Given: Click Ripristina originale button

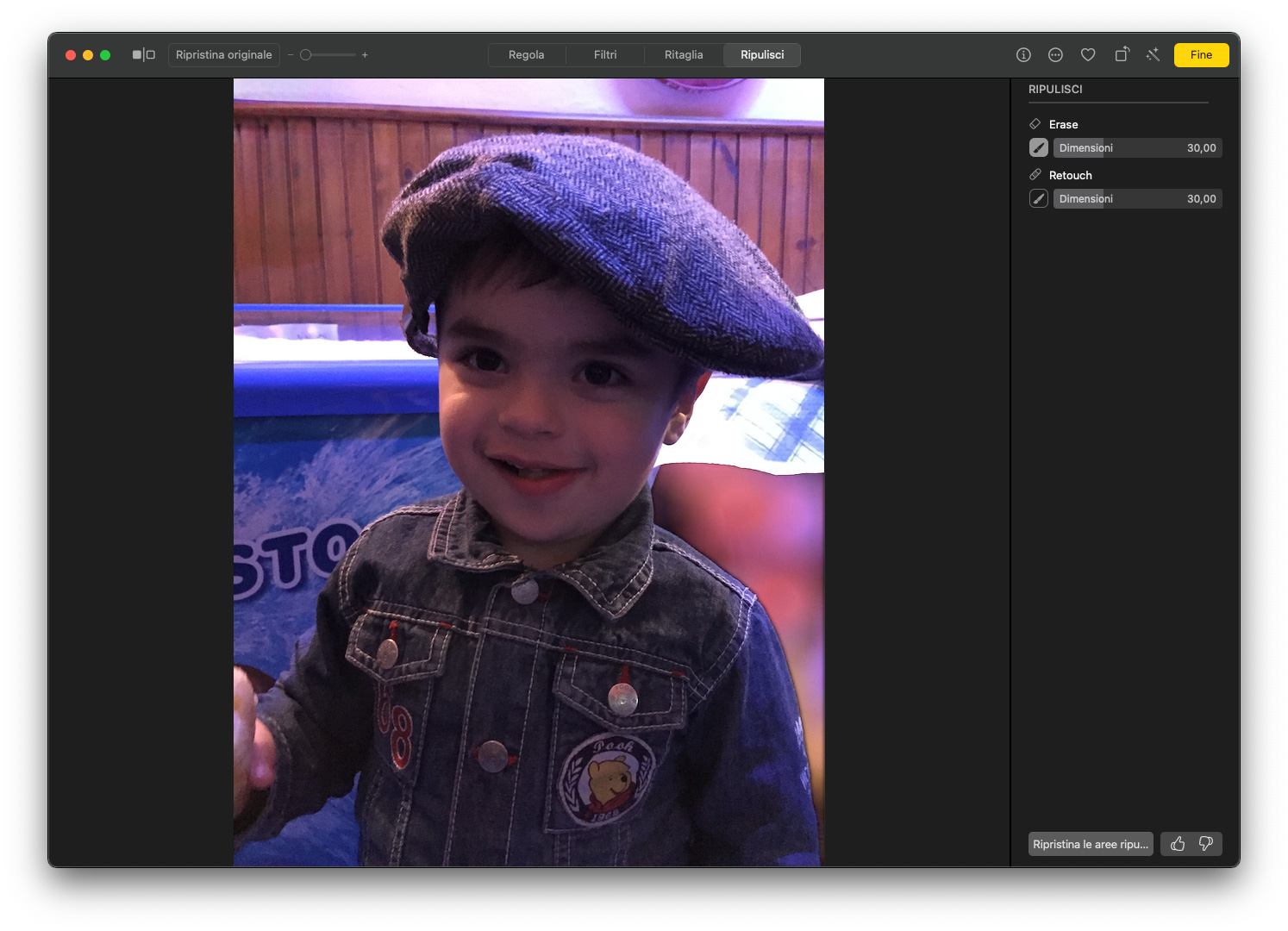Looking at the screenshot, I should (x=224, y=55).
